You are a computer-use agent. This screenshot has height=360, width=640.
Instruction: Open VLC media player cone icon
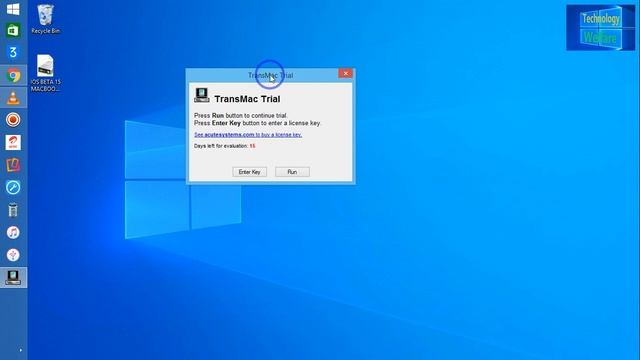[13, 98]
